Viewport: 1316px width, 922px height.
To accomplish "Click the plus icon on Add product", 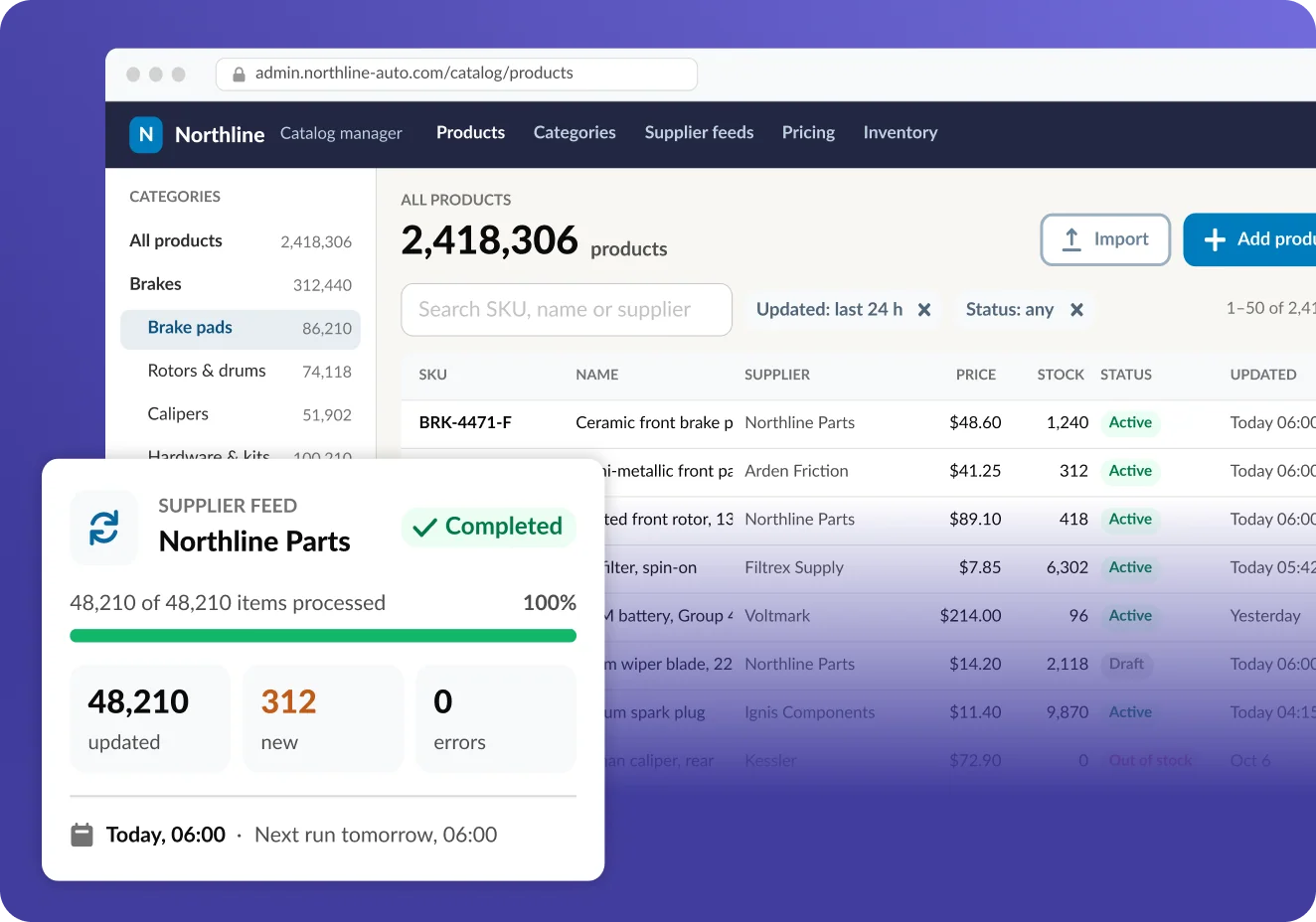I will tap(1215, 239).
